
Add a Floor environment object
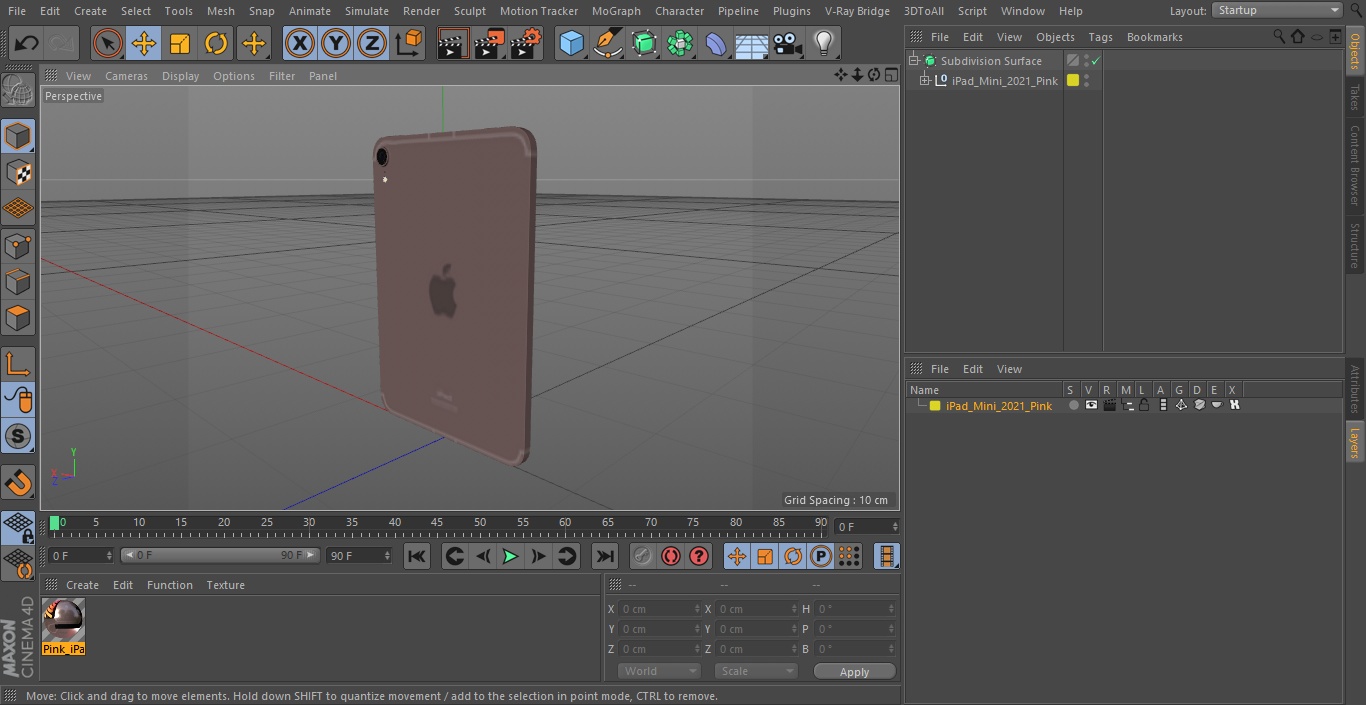click(x=752, y=43)
